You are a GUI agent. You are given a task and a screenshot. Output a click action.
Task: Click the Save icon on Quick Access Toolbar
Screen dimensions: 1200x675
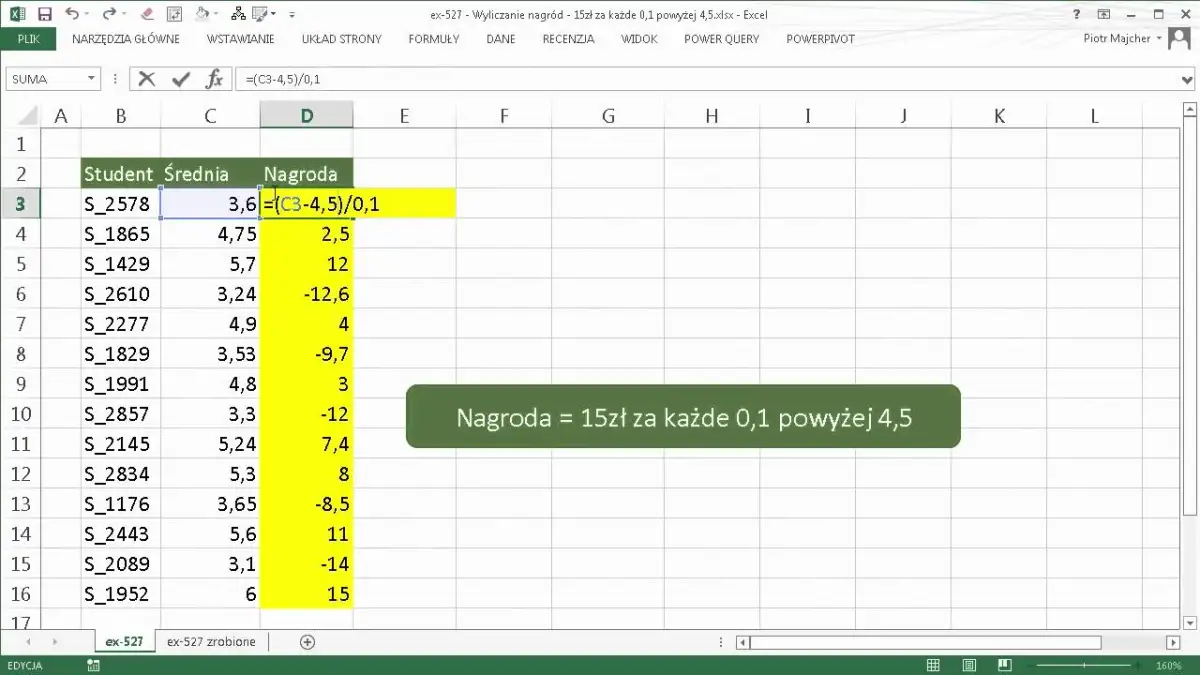[44, 13]
